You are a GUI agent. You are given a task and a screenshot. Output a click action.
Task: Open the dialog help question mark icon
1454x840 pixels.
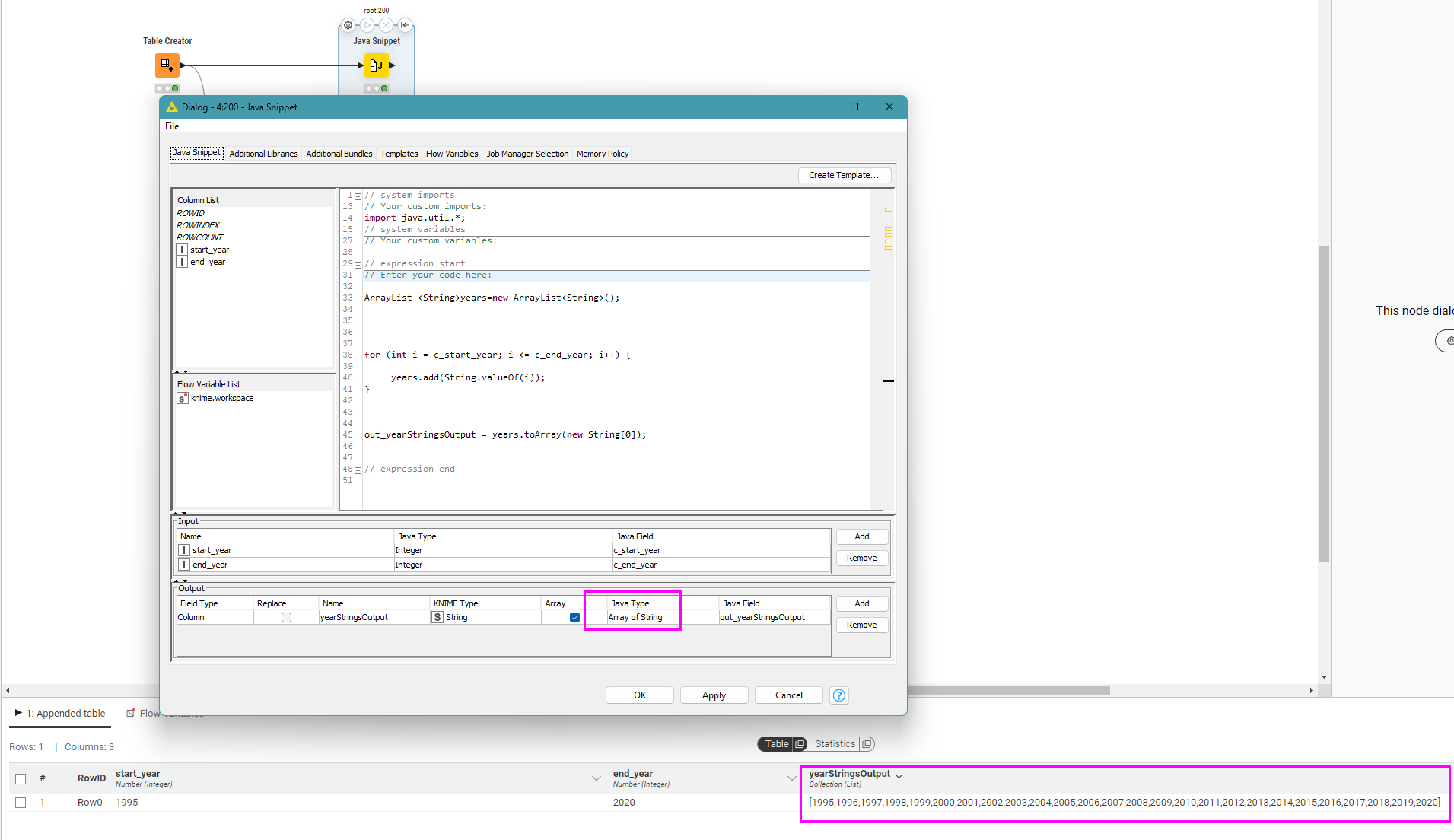839,695
